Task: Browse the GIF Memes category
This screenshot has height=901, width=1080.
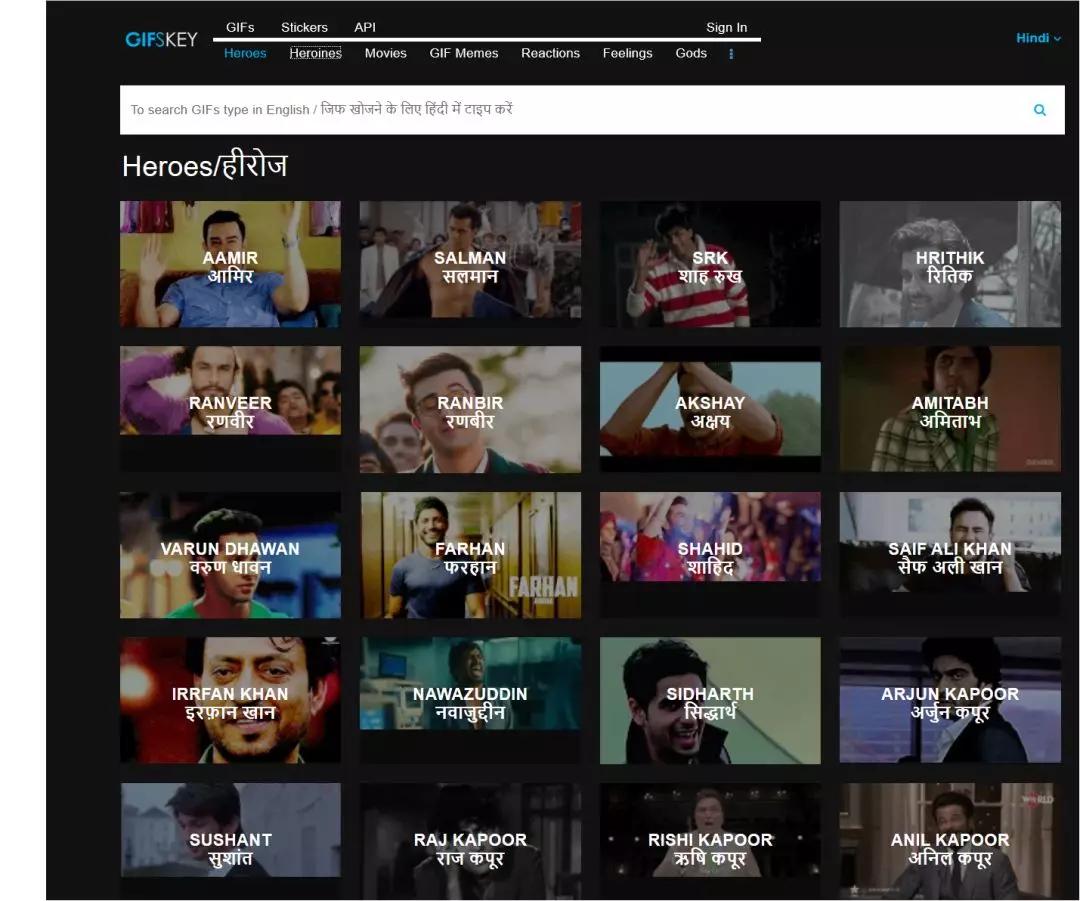Action: (464, 53)
